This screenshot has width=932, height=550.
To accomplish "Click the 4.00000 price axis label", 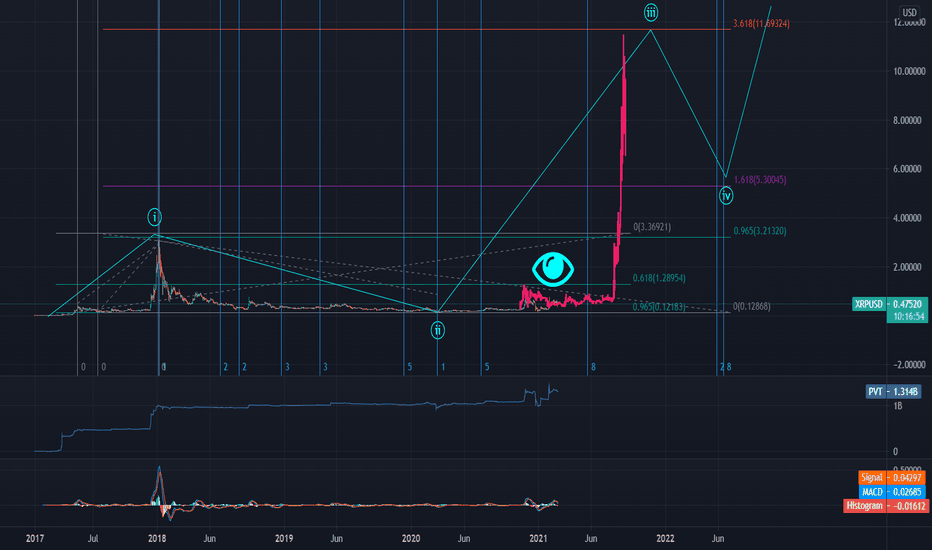I will [x=907, y=218].
